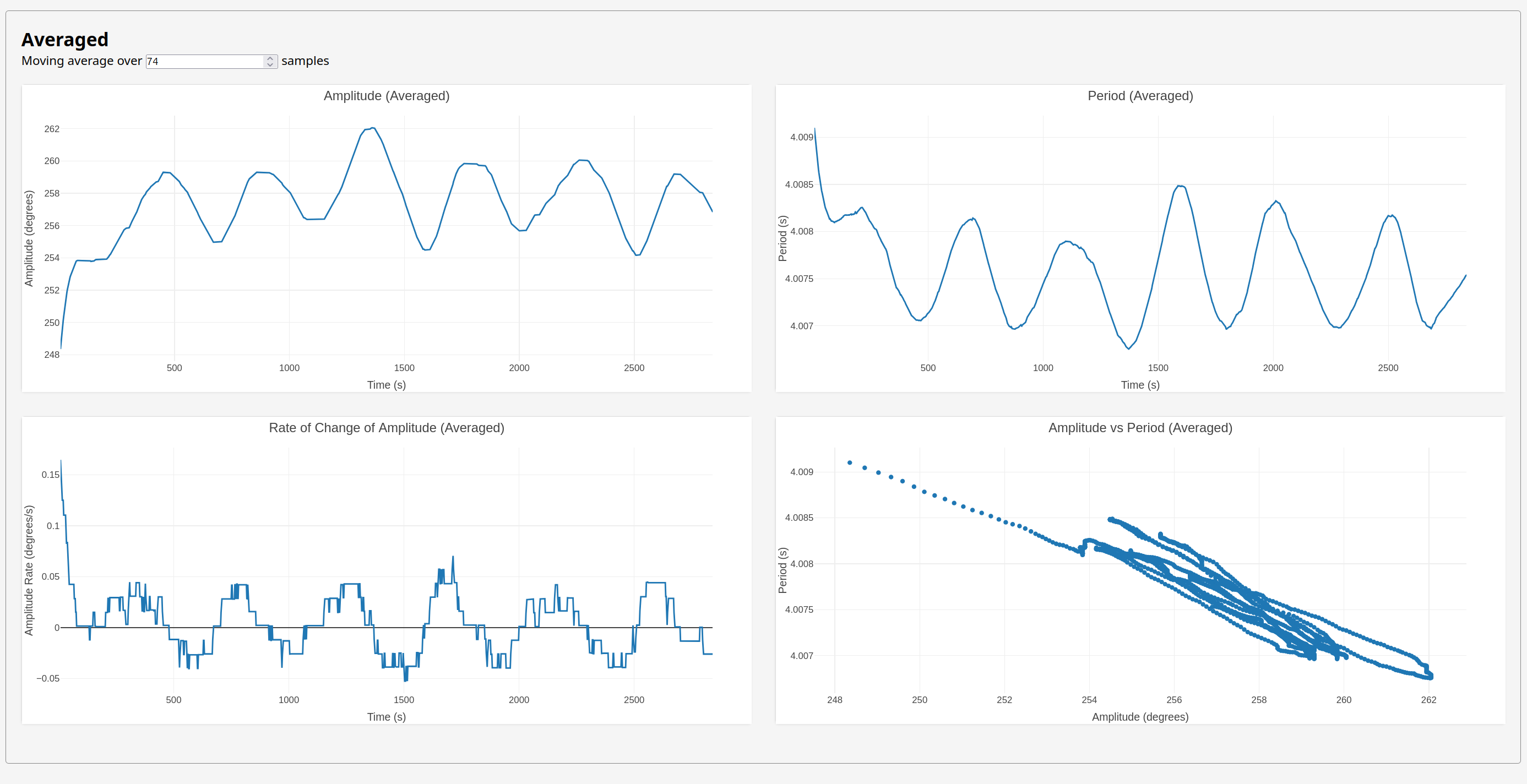
Task: Decrement the moving average sample count
Action: (x=270, y=64)
